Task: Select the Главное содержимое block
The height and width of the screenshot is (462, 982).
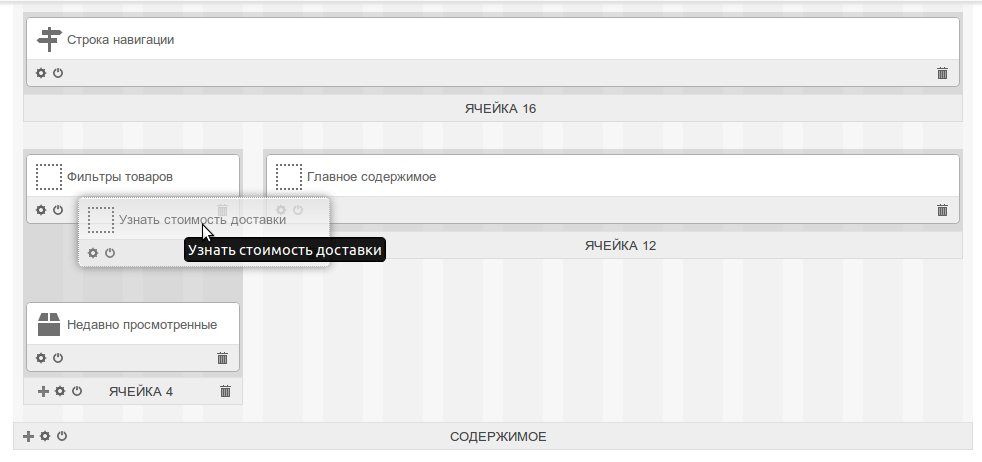Action: coord(371,177)
